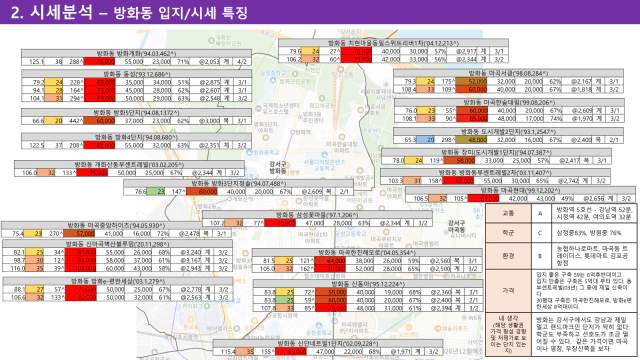This screenshot has height=360, width=640.
Task: Select the 교통 category cell in summary table
Action: coord(508,213)
